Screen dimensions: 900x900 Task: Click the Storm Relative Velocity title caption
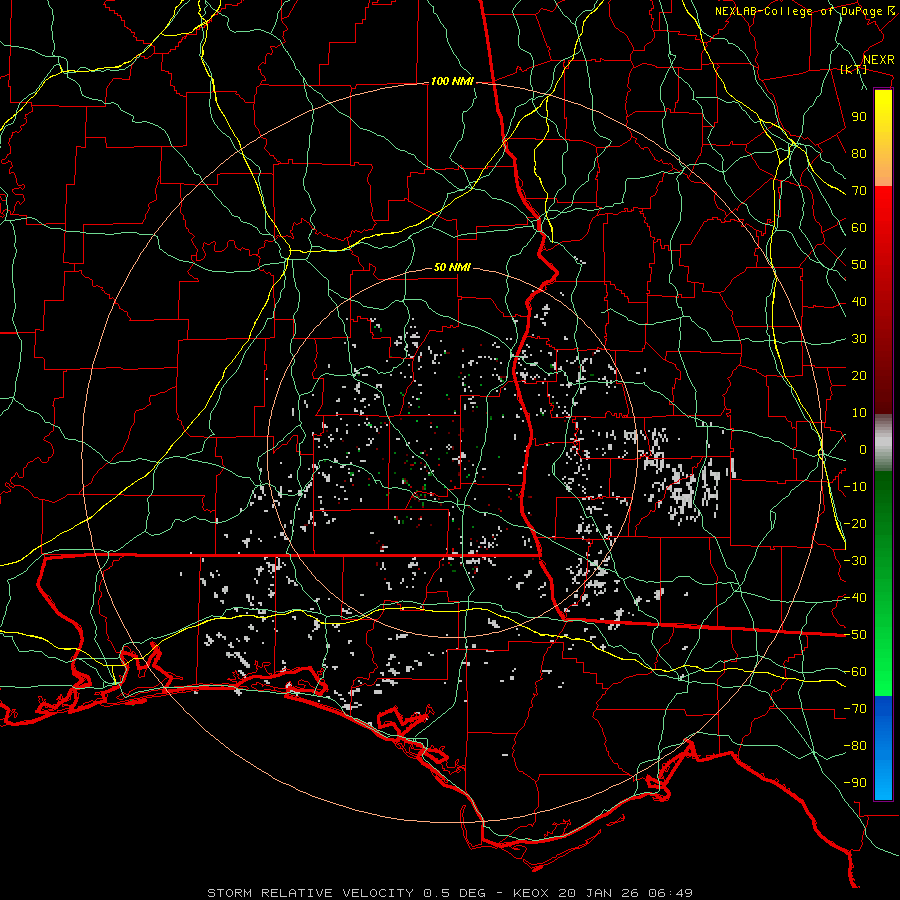(x=449, y=893)
